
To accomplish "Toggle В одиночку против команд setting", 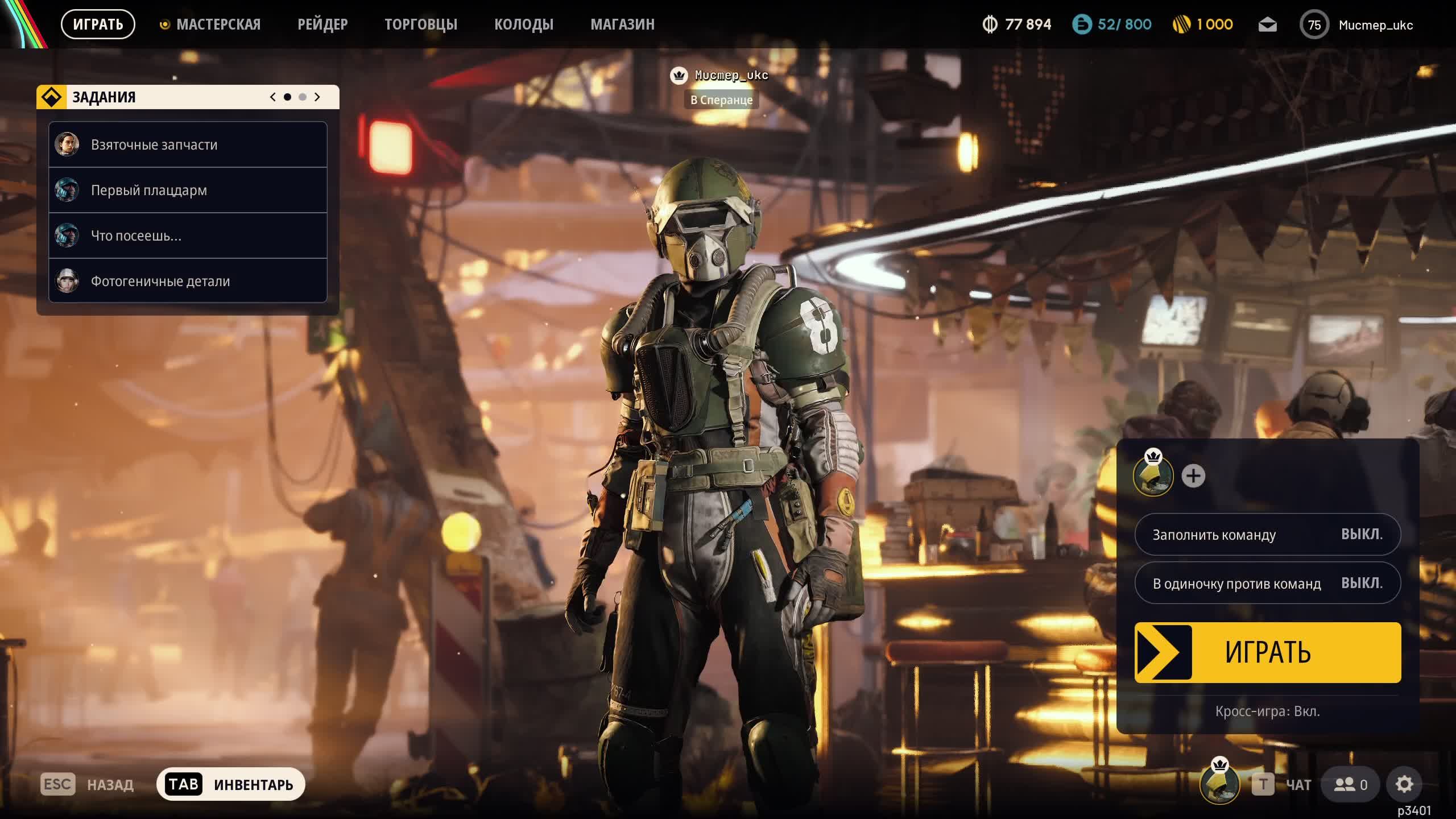I will [1267, 583].
